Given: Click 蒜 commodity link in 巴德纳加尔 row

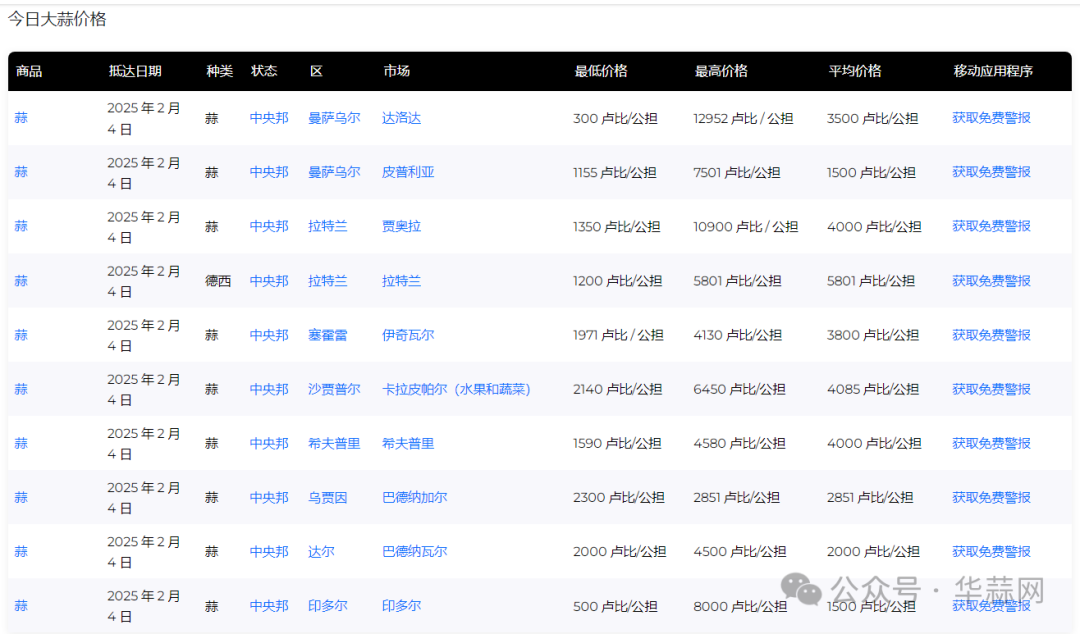Looking at the screenshot, I should click(x=21, y=498).
